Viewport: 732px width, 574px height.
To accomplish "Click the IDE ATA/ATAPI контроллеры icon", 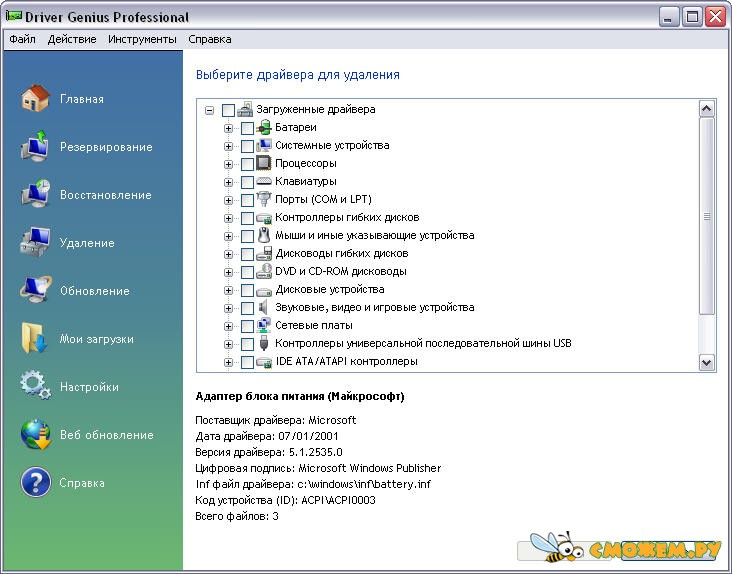I will (x=264, y=362).
